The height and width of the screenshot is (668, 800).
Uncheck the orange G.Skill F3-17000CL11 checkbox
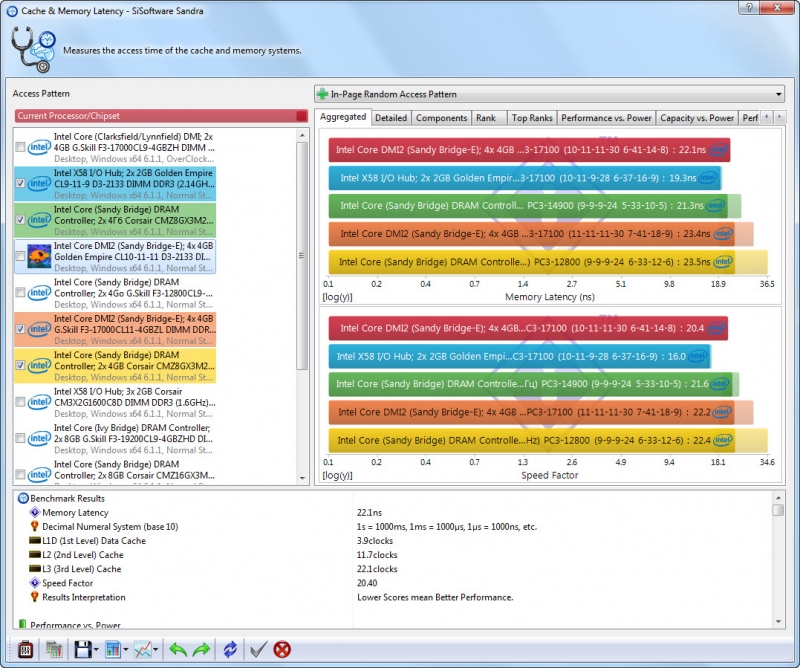pos(20,329)
